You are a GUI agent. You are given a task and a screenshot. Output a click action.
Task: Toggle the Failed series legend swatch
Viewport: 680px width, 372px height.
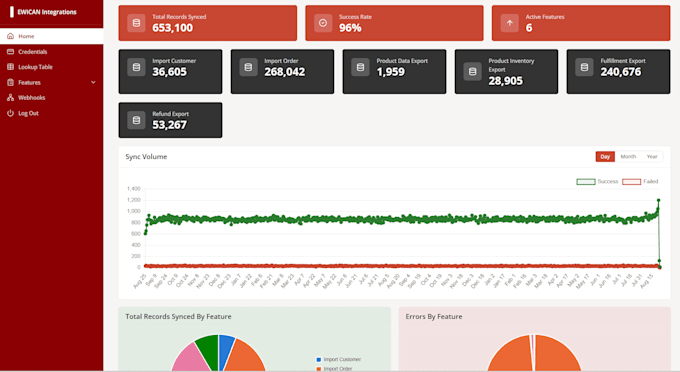pos(631,182)
